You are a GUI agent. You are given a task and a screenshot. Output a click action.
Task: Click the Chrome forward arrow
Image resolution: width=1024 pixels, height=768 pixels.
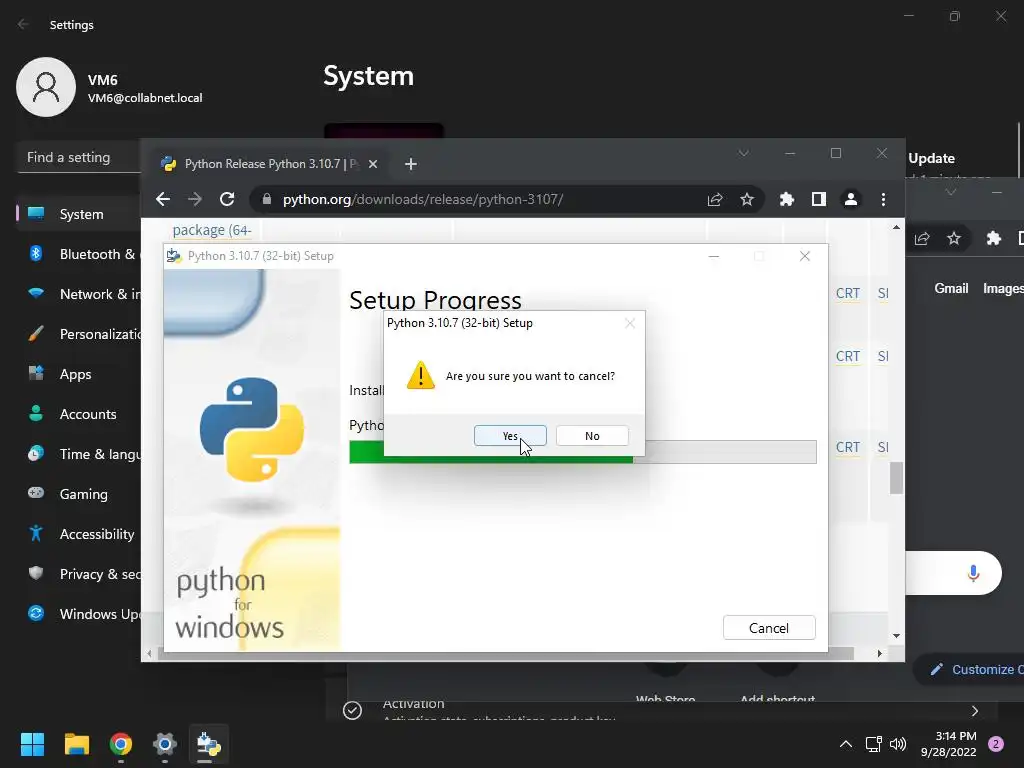tap(195, 199)
